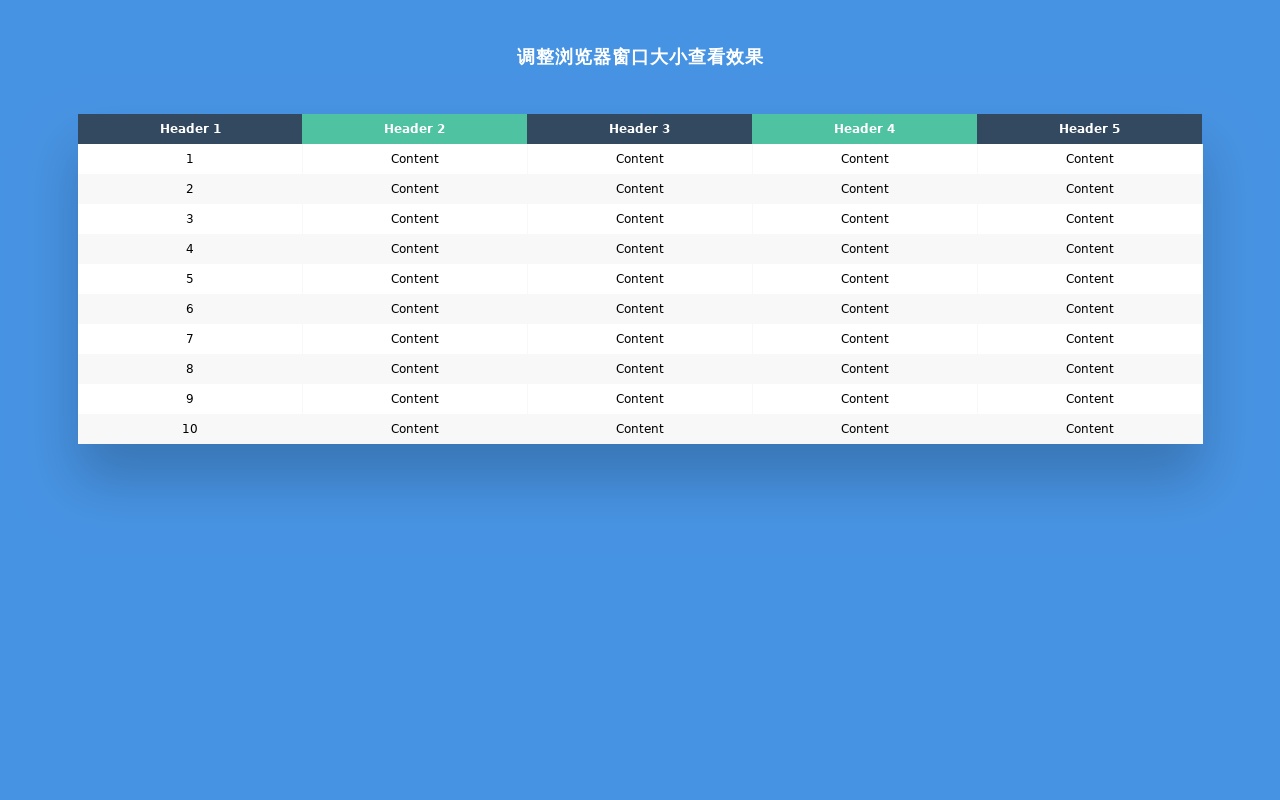The width and height of the screenshot is (1280, 800).
Task: Click Content in row 2 under Header 2
Action: [x=415, y=189]
